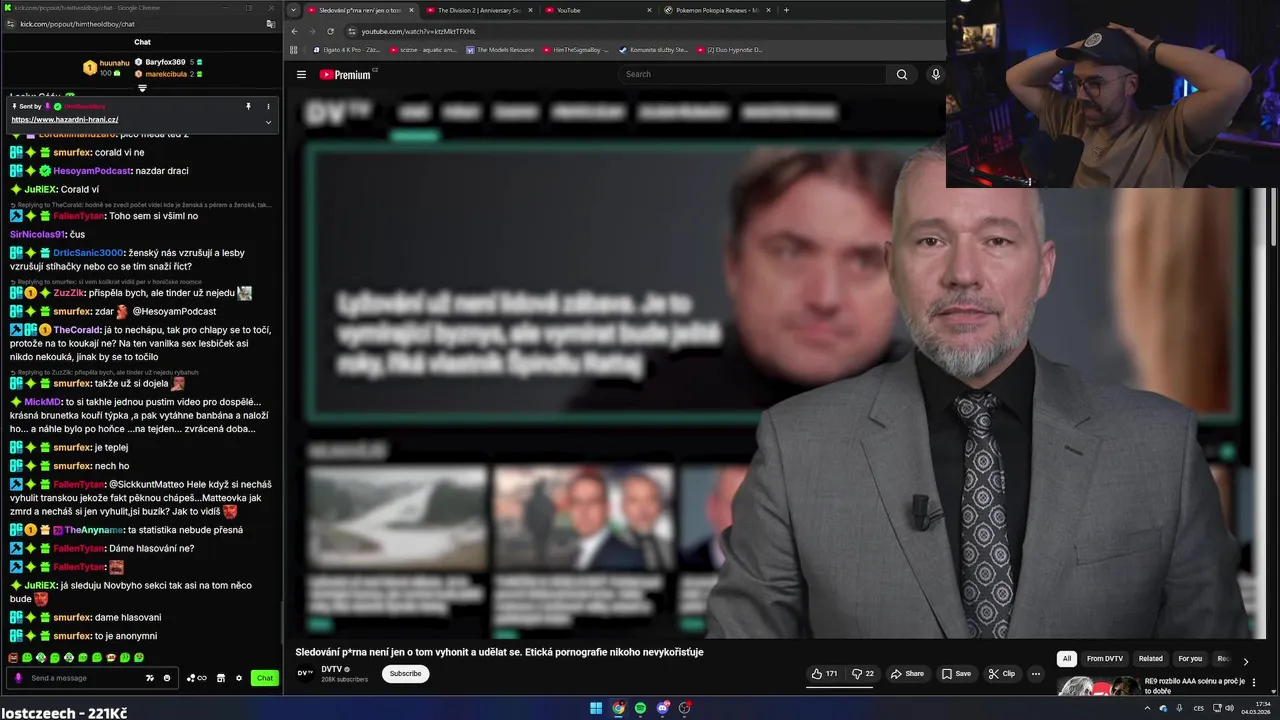This screenshot has width=1280, height=720.
Task: Open the Windows Start menu
Action: tap(596, 708)
